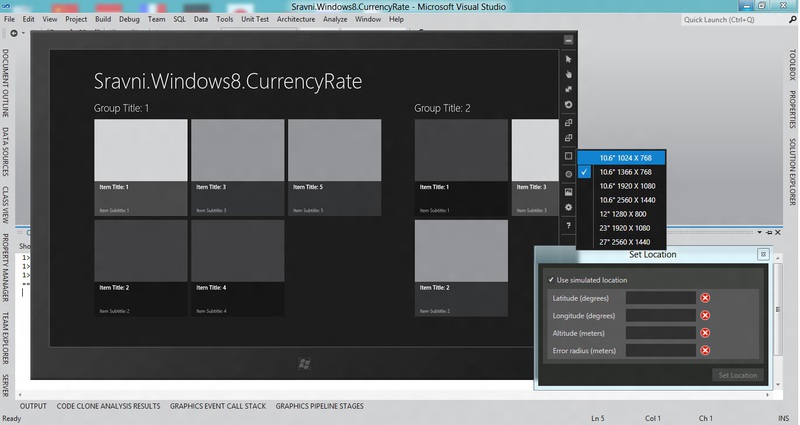Focus the Latitude (degrees) input field
The height and width of the screenshot is (425, 800).
661,298
